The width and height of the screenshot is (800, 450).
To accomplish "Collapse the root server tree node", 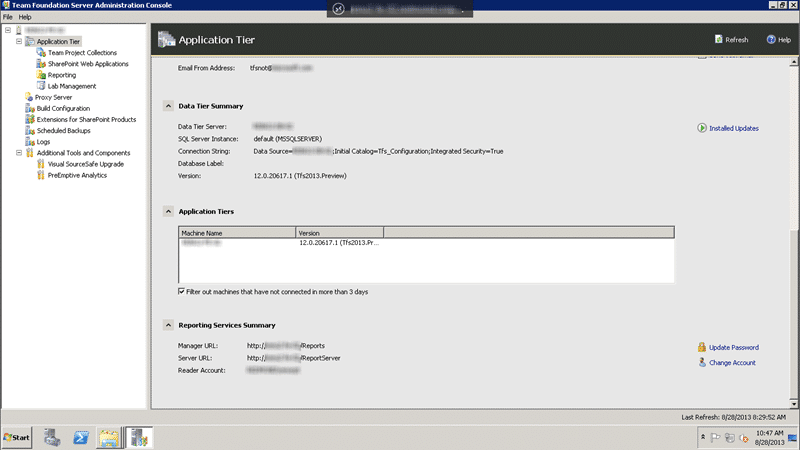I will pyautogui.click(x=8, y=30).
